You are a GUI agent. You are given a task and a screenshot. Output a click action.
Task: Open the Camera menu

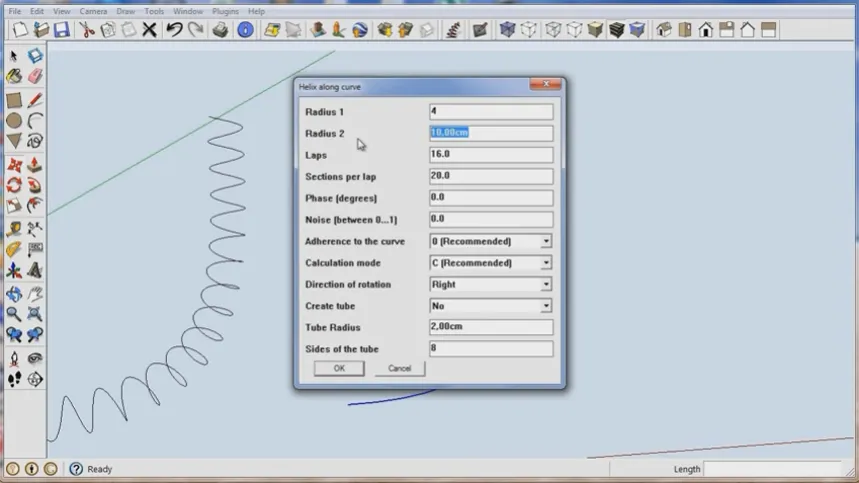[x=93, y=11]
